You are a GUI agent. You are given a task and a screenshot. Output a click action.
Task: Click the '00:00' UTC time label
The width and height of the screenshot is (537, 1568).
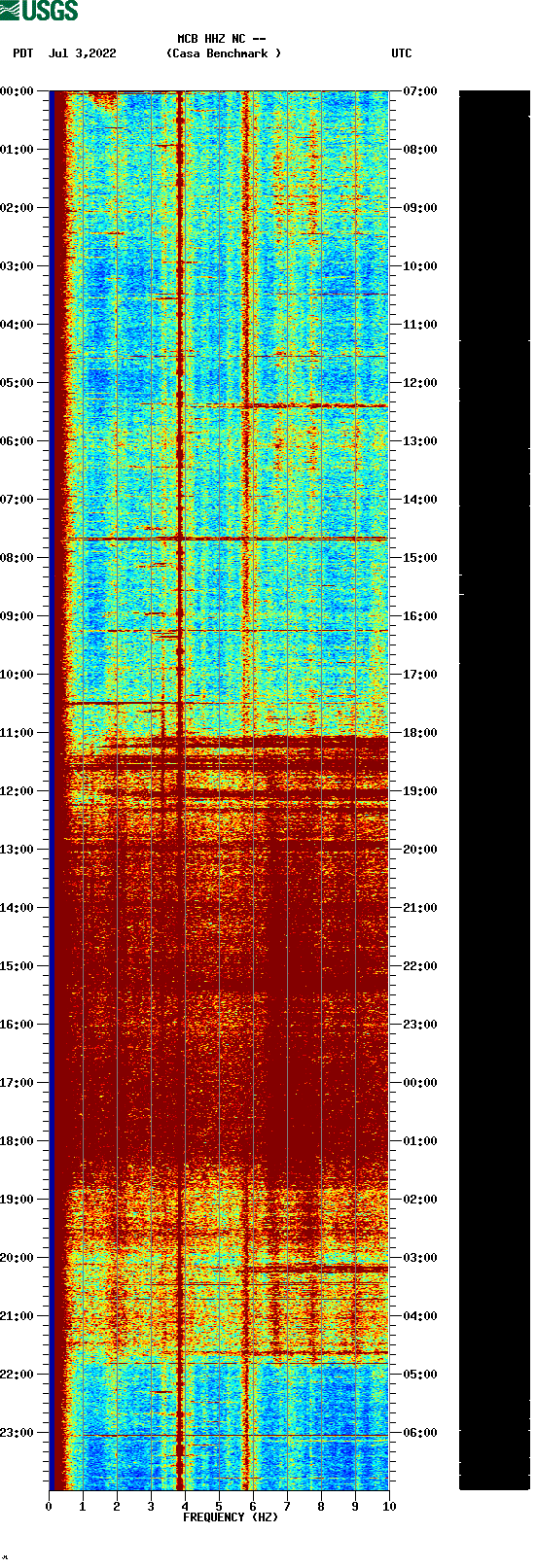click(420, 1083)
